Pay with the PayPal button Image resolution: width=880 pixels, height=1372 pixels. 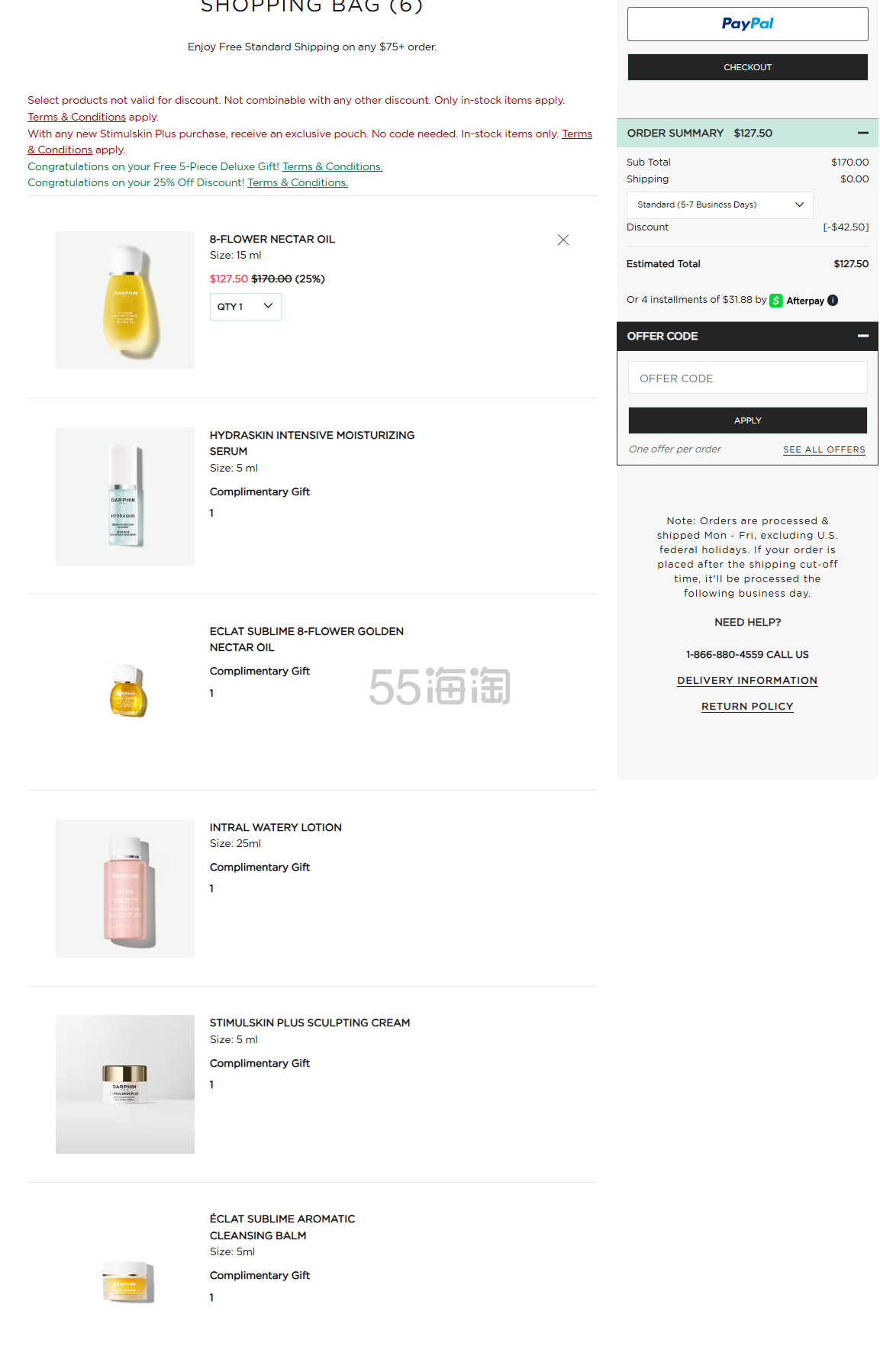pos(747,24)
